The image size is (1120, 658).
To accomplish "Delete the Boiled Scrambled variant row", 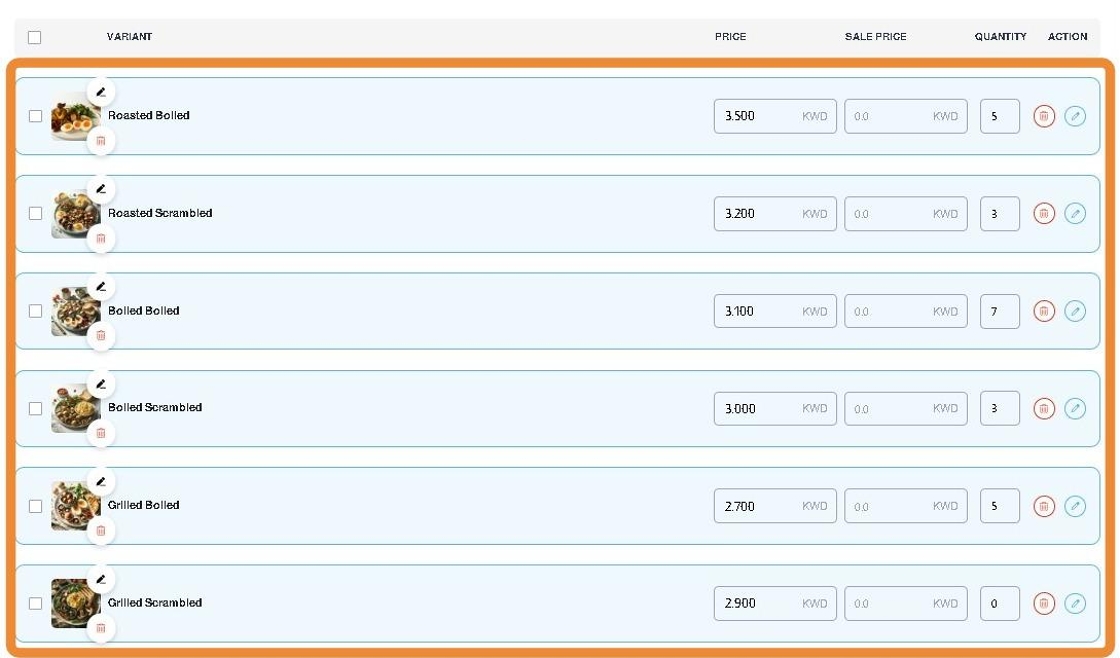I will click(1044, 409).
